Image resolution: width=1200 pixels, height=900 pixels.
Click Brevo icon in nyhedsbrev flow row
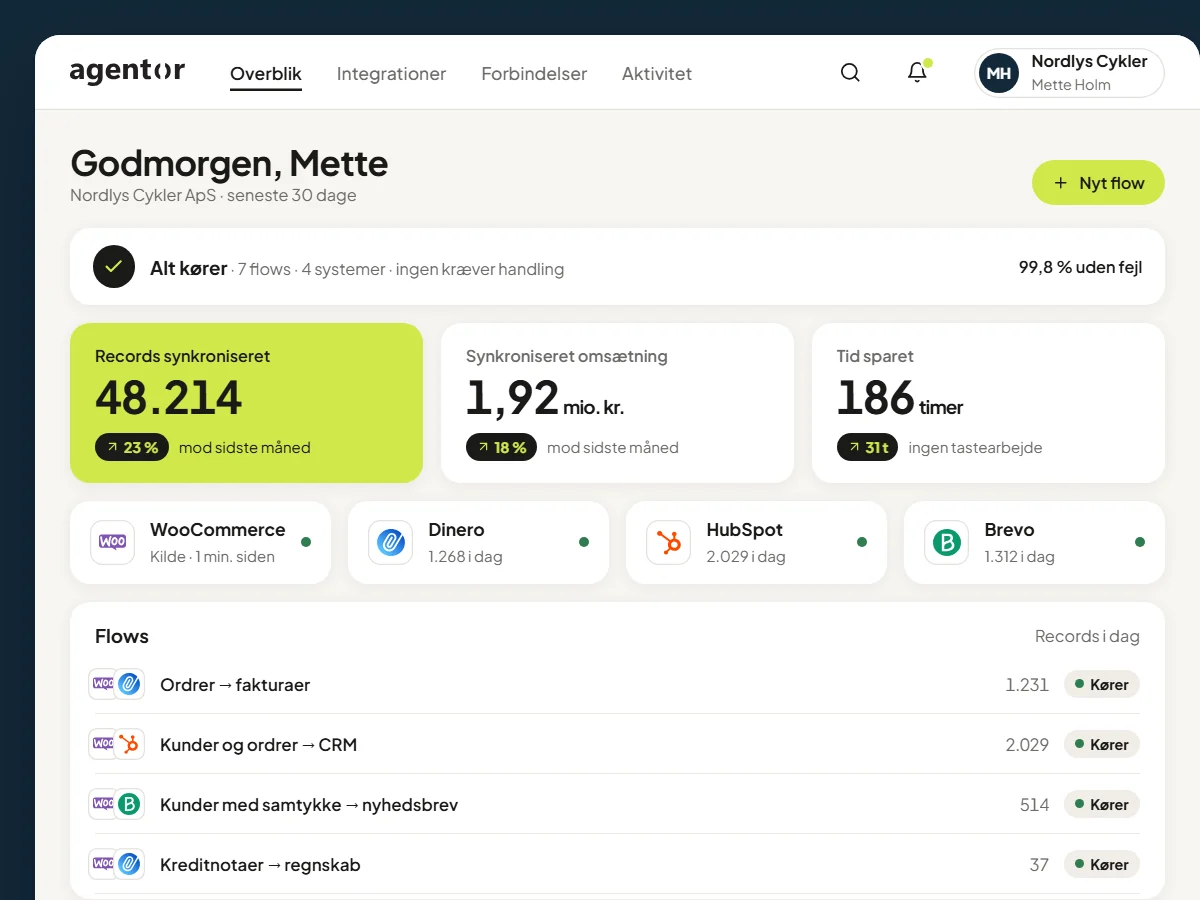click(x=129, y=804)
